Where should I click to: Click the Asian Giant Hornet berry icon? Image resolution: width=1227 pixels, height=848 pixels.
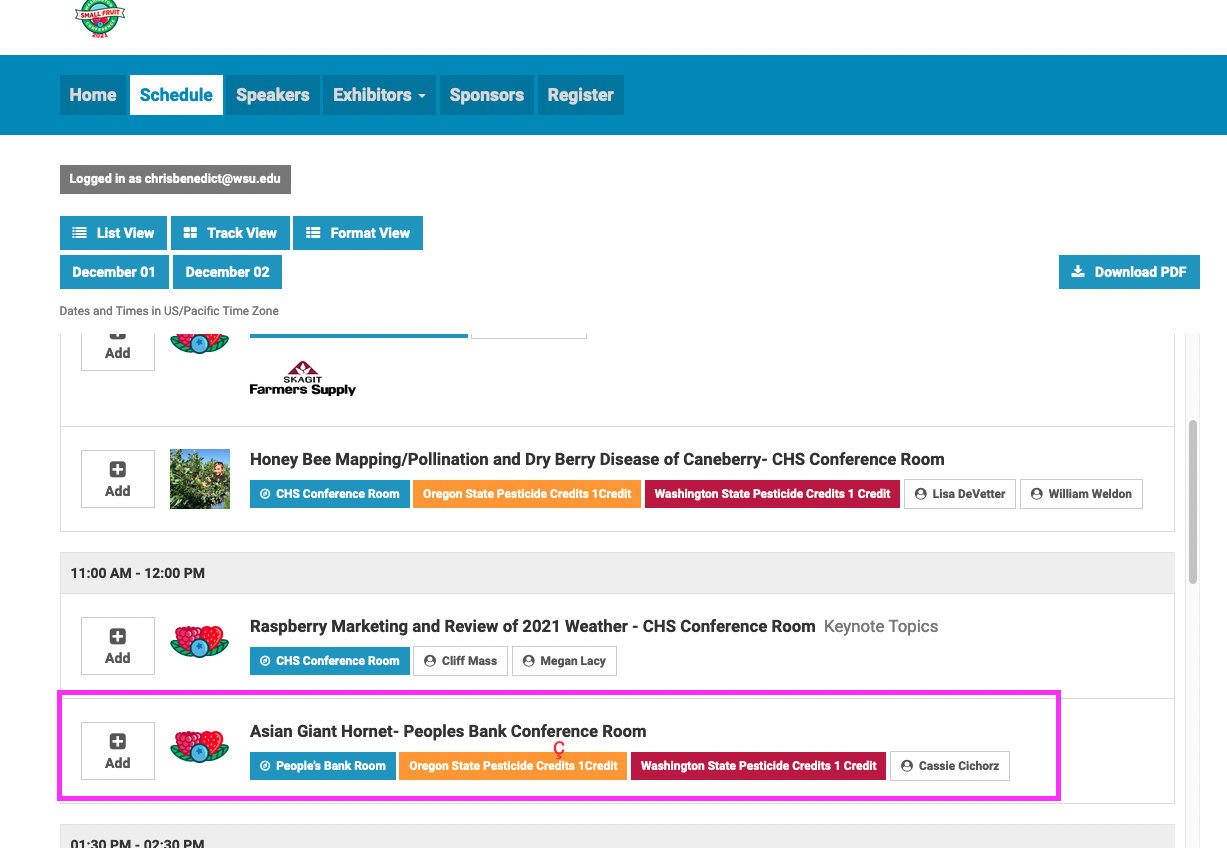pyautogui.click(x=200, y=748)
